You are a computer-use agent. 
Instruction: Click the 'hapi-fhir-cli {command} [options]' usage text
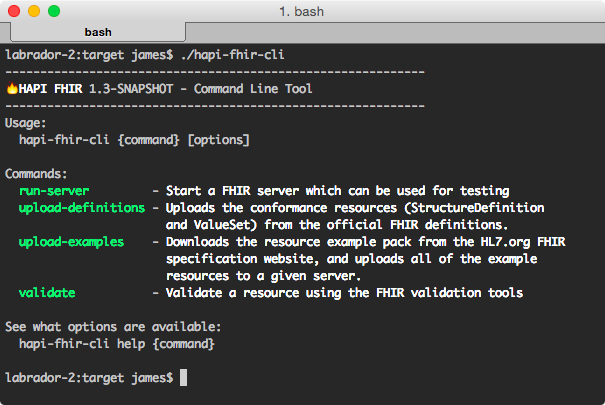pyautogui.click(x=134, y=139)
